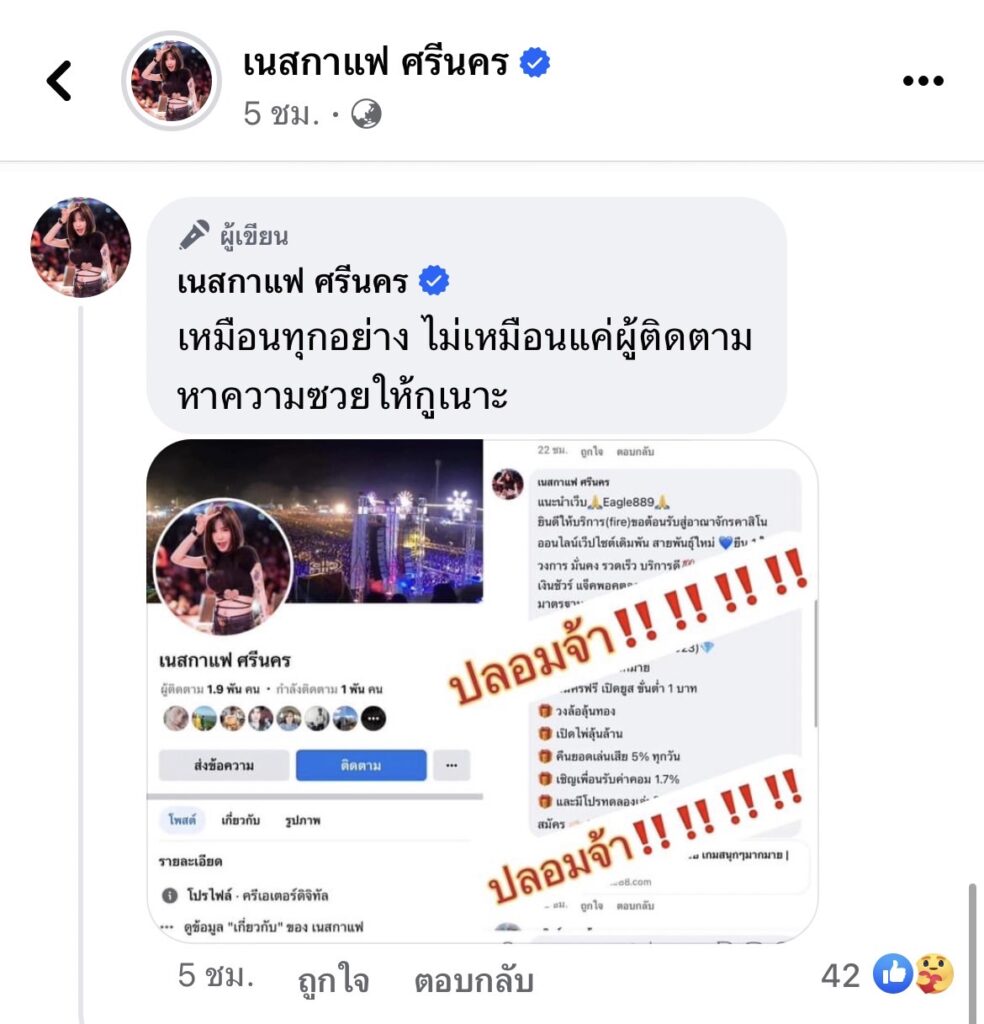Tap the microphone author badge icon

(194, 235)
